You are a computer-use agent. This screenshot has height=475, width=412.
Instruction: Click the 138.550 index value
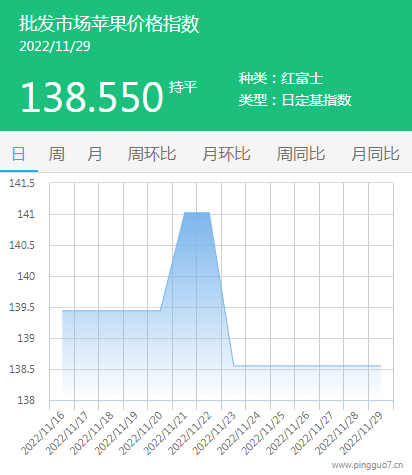(92, 97)
